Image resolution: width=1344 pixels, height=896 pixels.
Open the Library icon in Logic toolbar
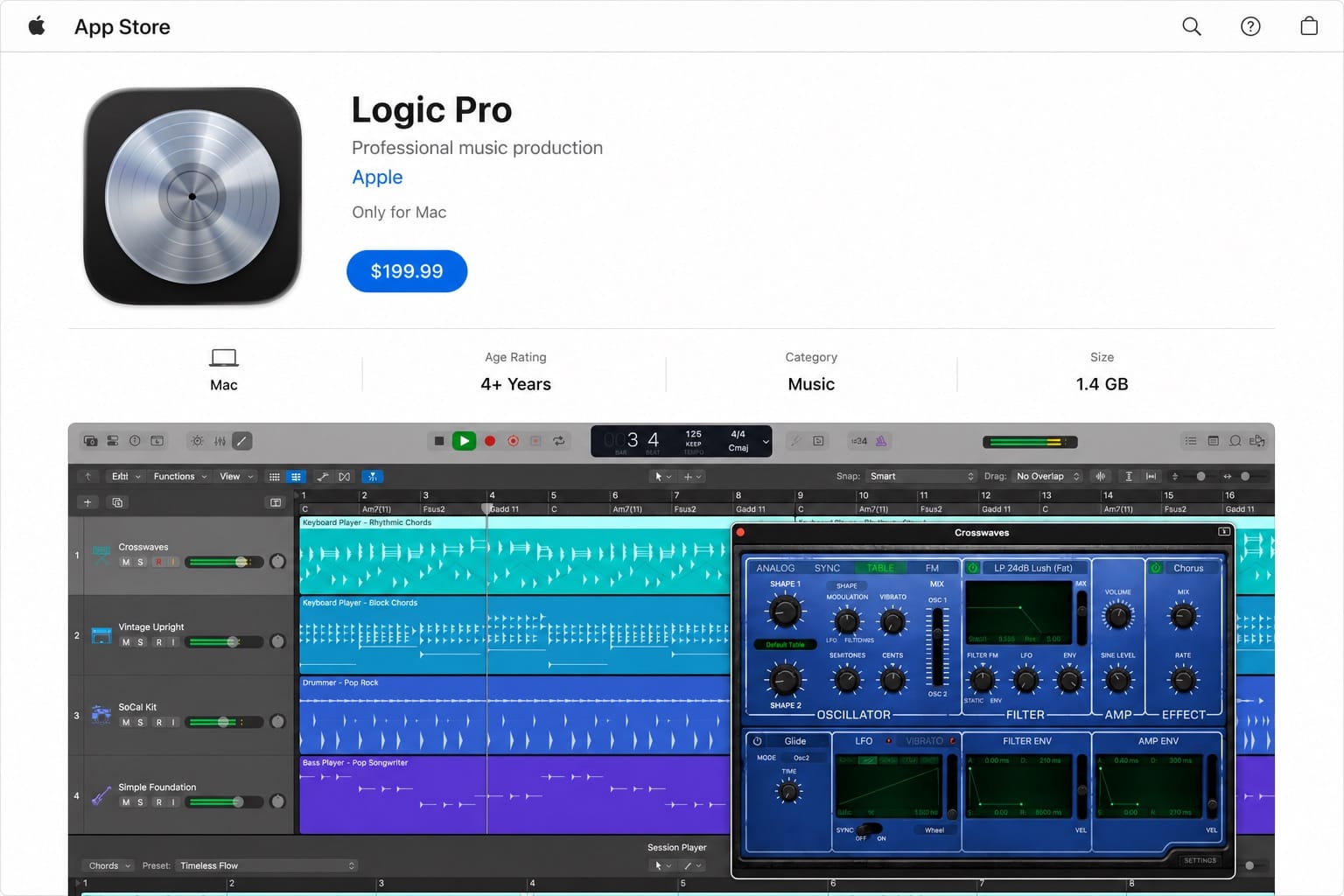90,441
